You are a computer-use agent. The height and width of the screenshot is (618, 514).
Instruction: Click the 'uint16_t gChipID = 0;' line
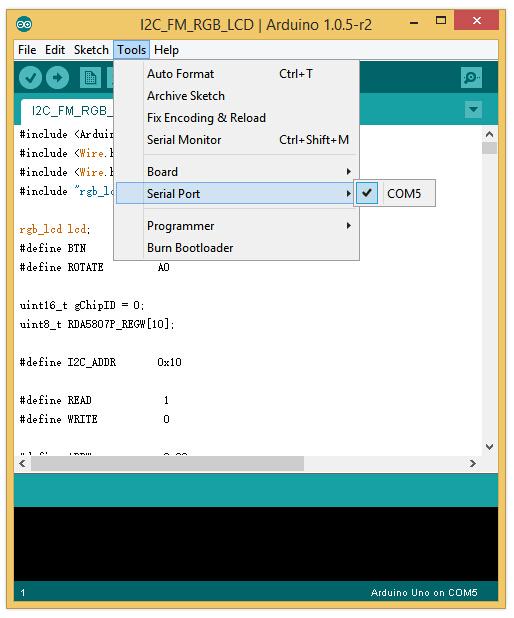(x=82, y=305)
